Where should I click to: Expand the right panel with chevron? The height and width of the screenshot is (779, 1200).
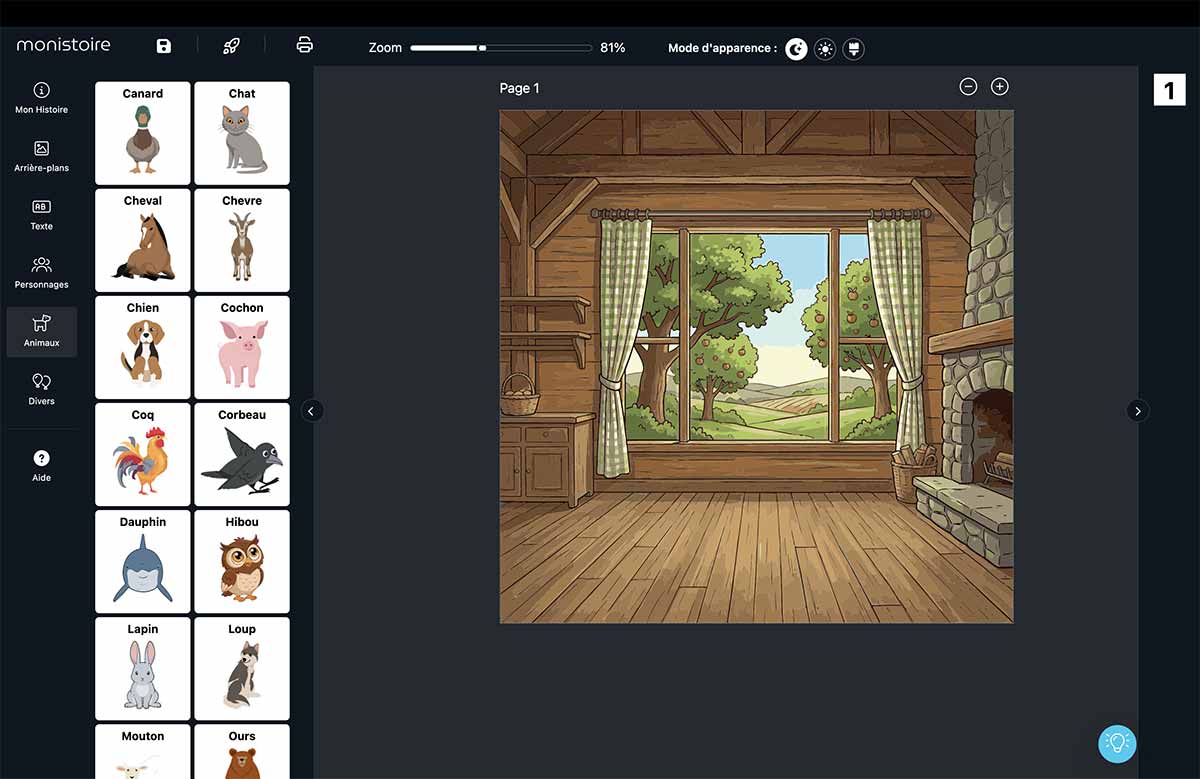1138,411
